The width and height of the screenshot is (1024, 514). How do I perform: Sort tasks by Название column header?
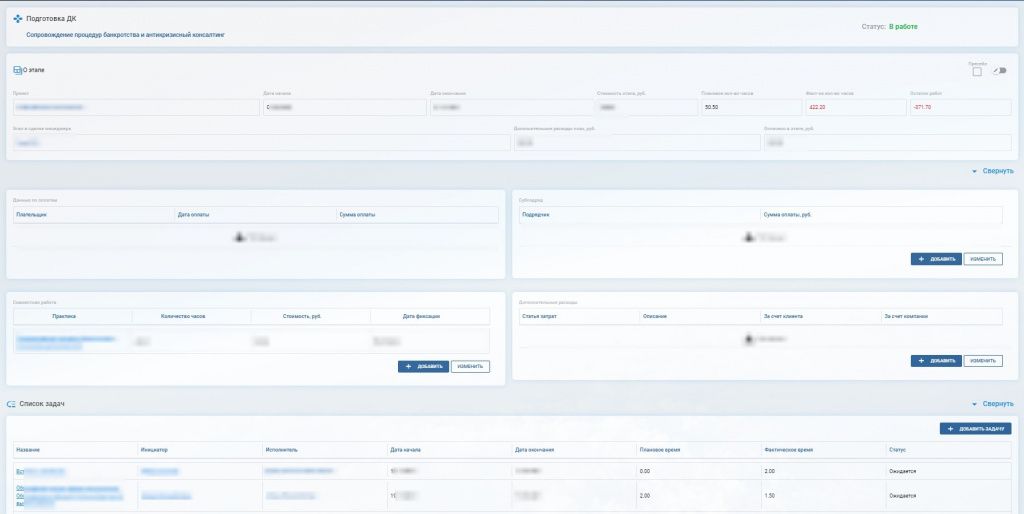29,450
